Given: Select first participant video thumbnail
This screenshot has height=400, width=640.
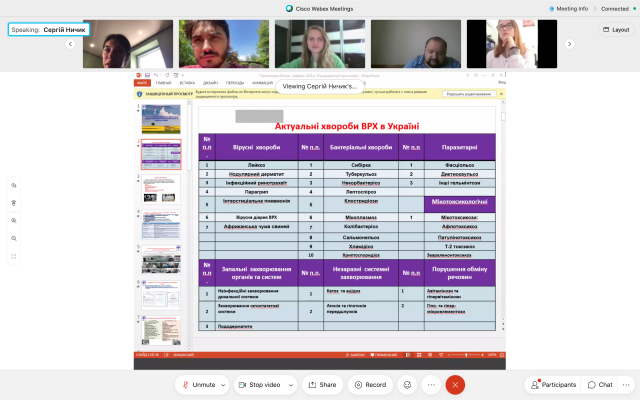Looking at the screenshot, I should 128,44.
